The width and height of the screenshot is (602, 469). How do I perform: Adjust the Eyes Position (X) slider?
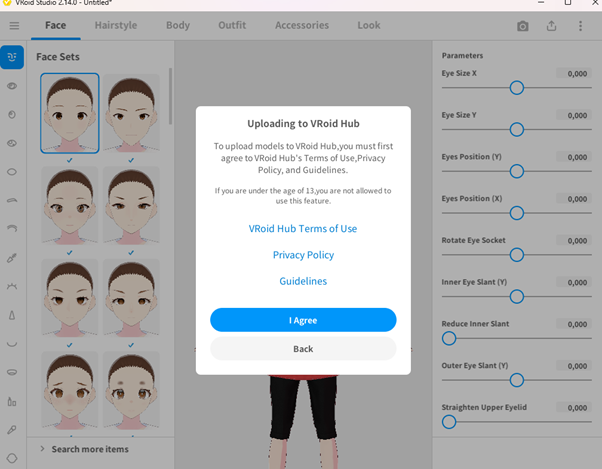pyautogui.click(x=516, y=213)
